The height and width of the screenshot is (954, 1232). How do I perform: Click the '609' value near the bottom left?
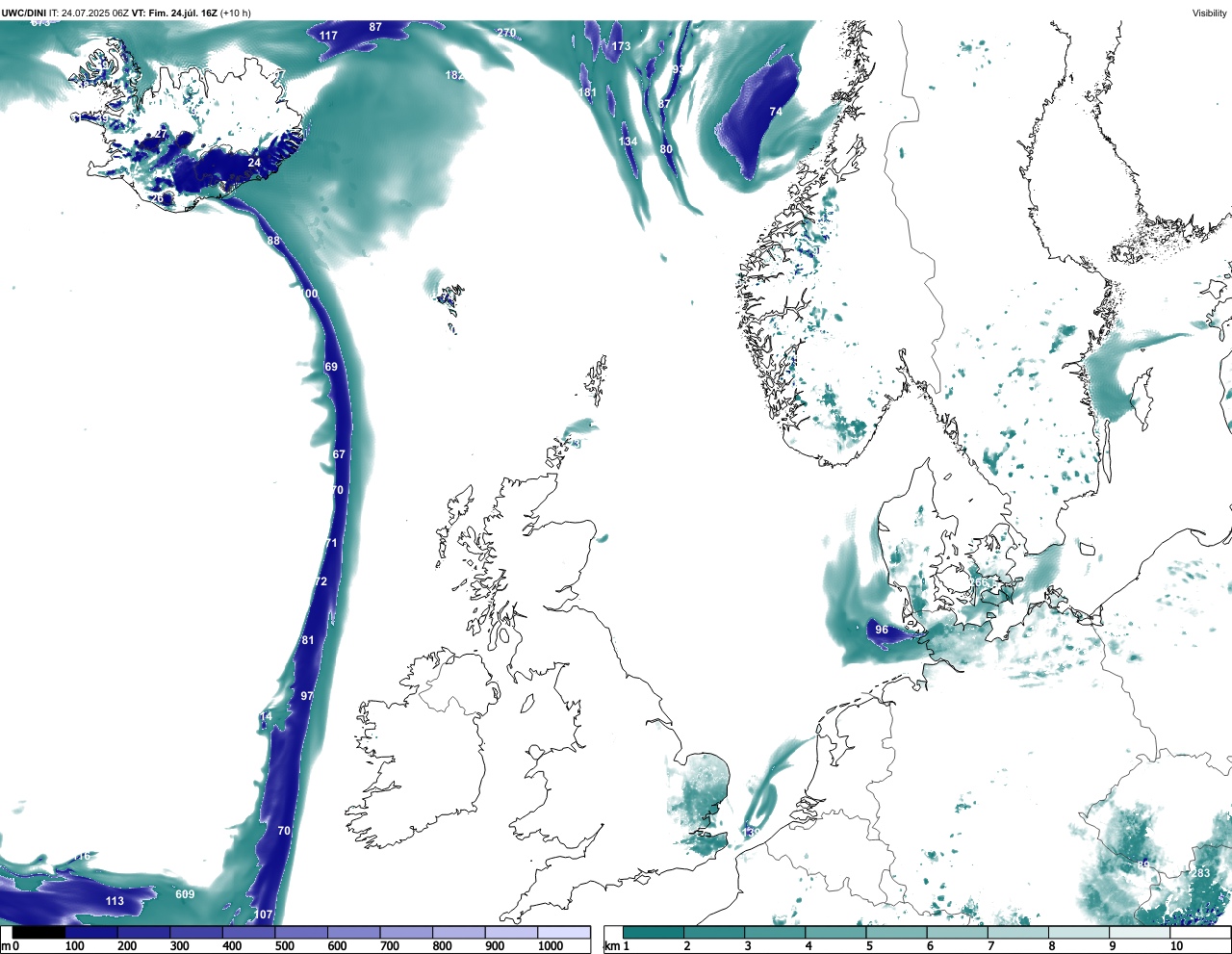(x=185, y=894)
